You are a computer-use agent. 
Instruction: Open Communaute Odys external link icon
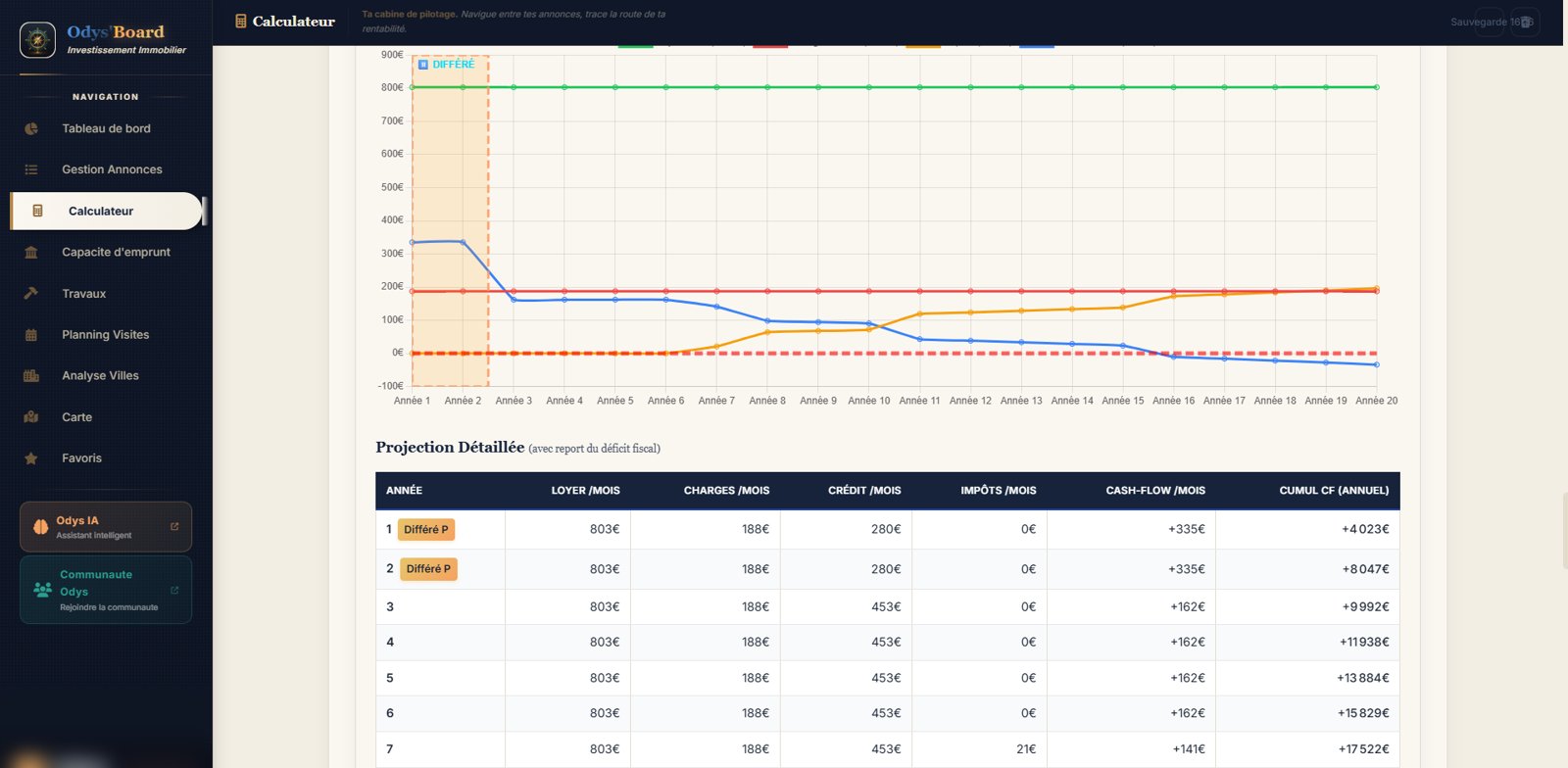[174, 590]
